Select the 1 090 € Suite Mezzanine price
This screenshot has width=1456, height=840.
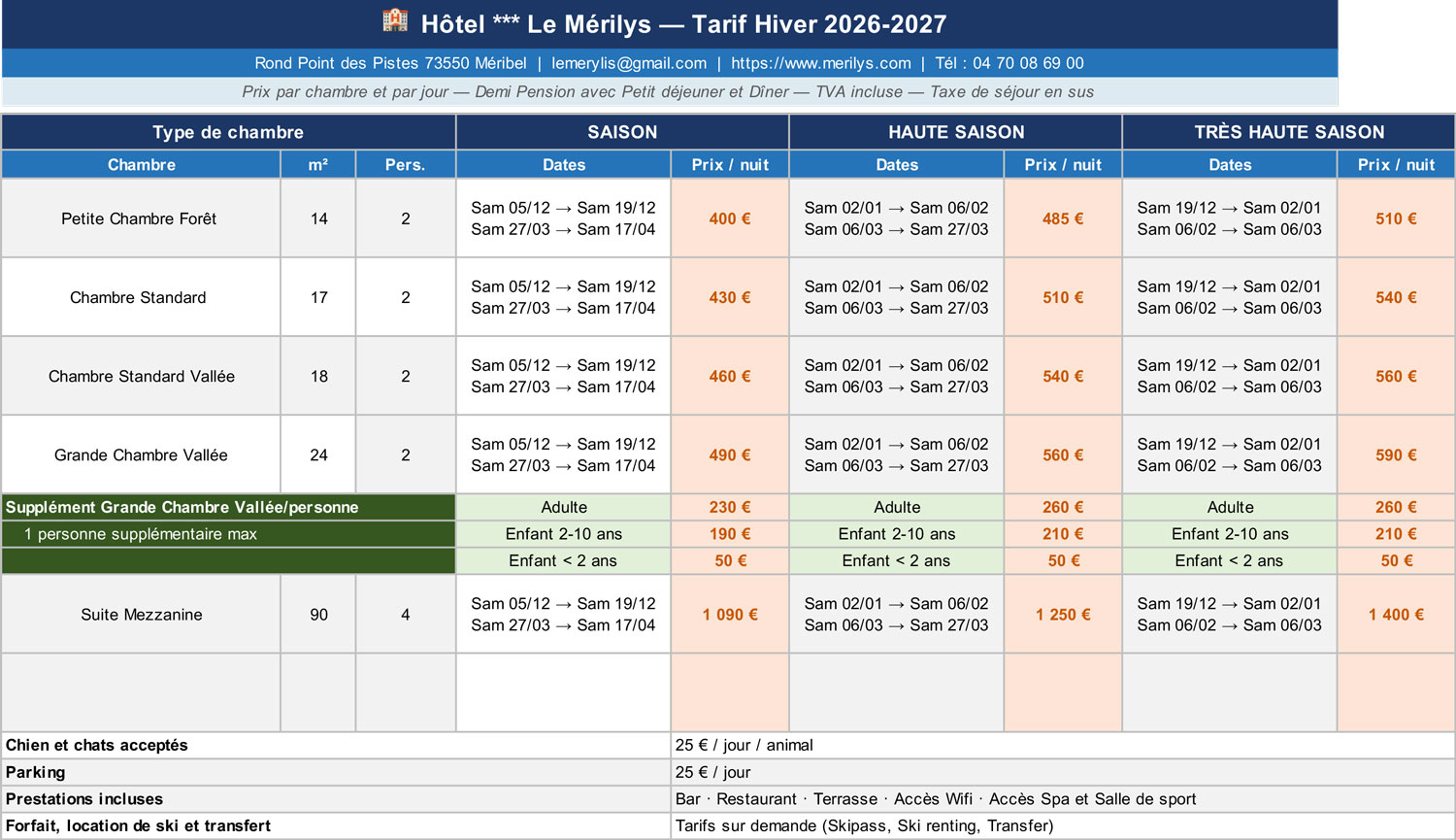tap(730, 614)
